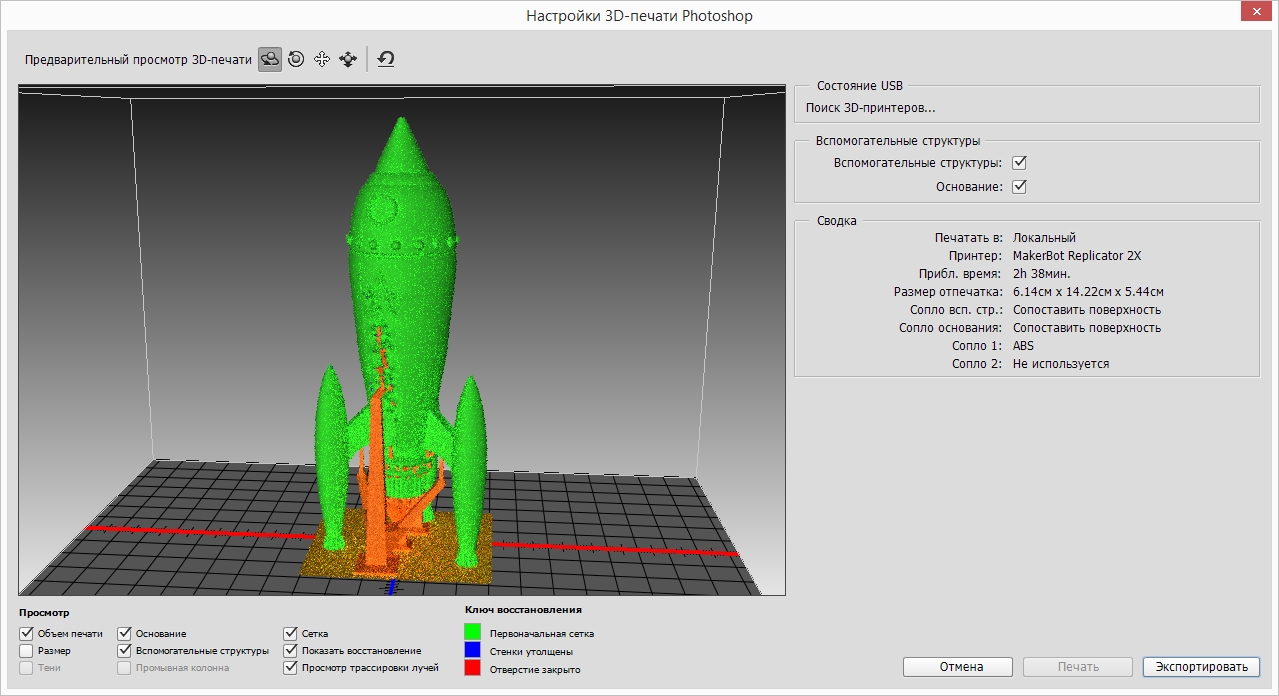Screen dimensions: 1279x696
Task: Enable the Размер view checkbox
Action: pos(26,650)
